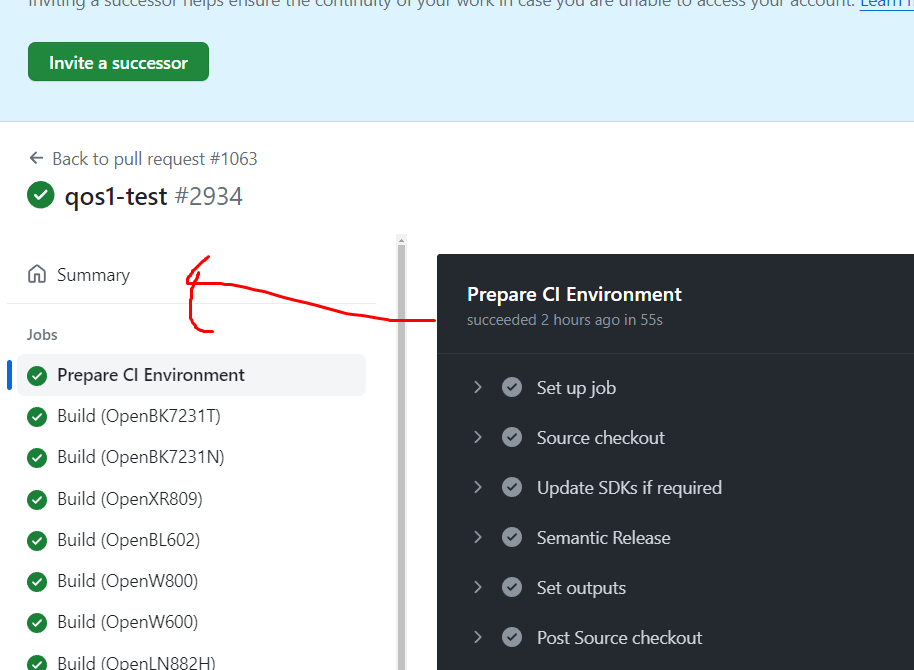The width and height of the screenshot is (914, 670).
Task: Click the check icon of Source checkout
Action: point(512,437)
